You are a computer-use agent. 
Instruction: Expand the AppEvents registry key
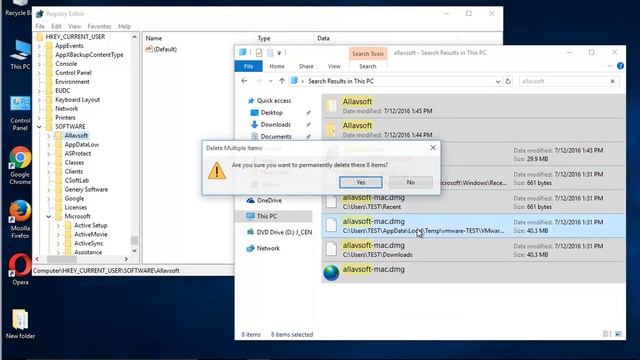point(40,46)
